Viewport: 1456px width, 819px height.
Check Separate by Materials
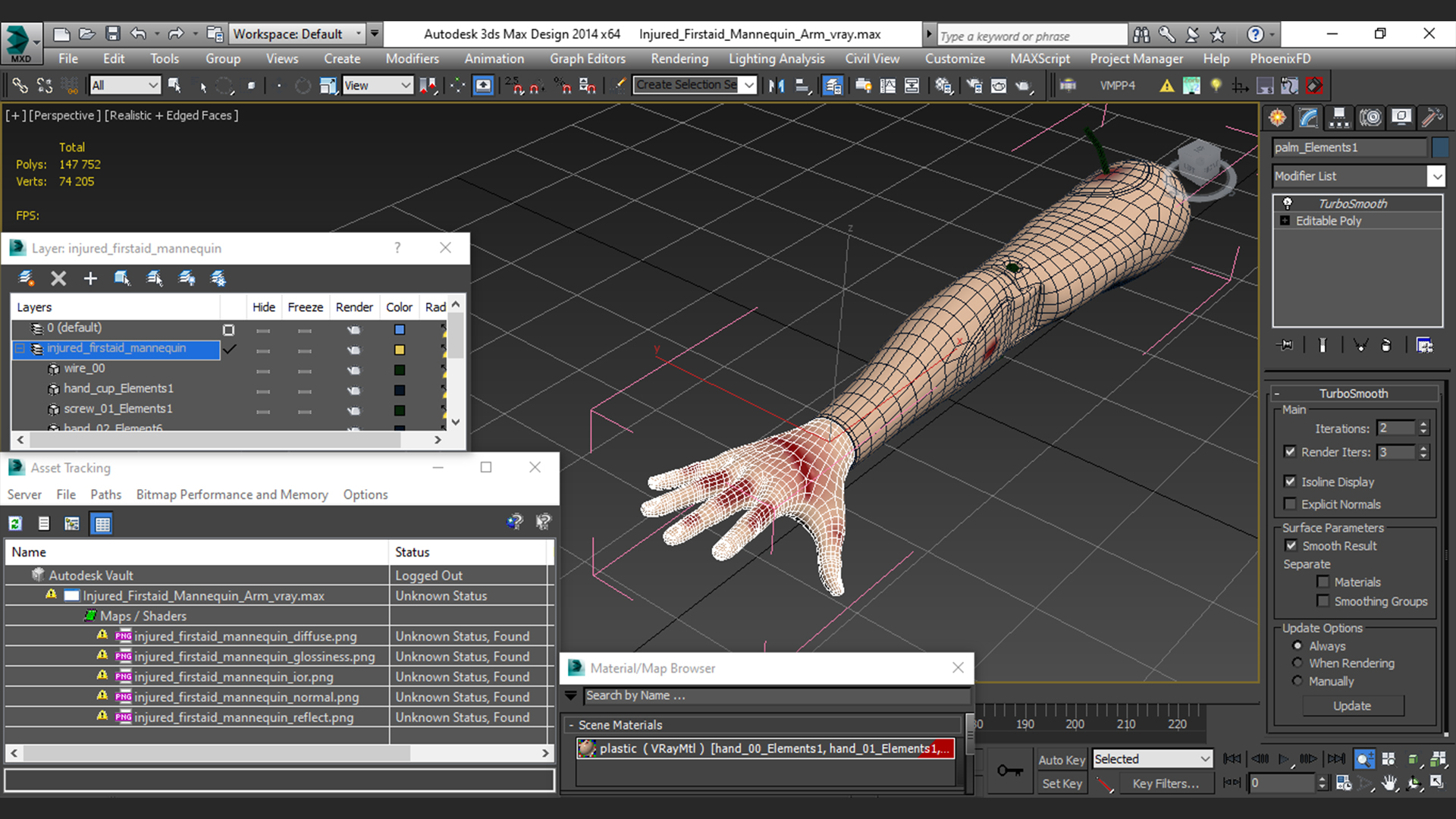point(1323,582)
